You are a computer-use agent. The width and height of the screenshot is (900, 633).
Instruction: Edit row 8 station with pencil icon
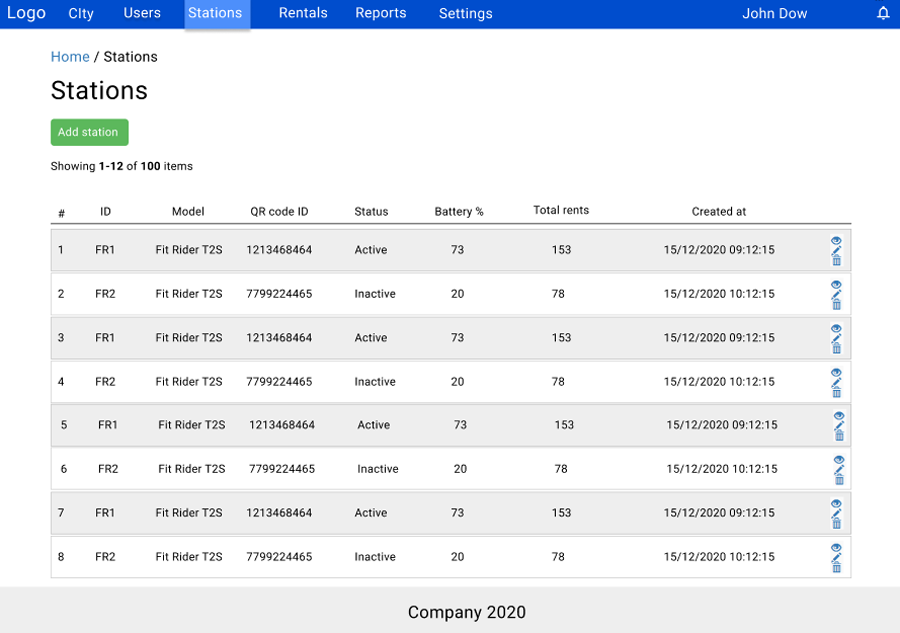pyautogui.click(x=836, y=557)
